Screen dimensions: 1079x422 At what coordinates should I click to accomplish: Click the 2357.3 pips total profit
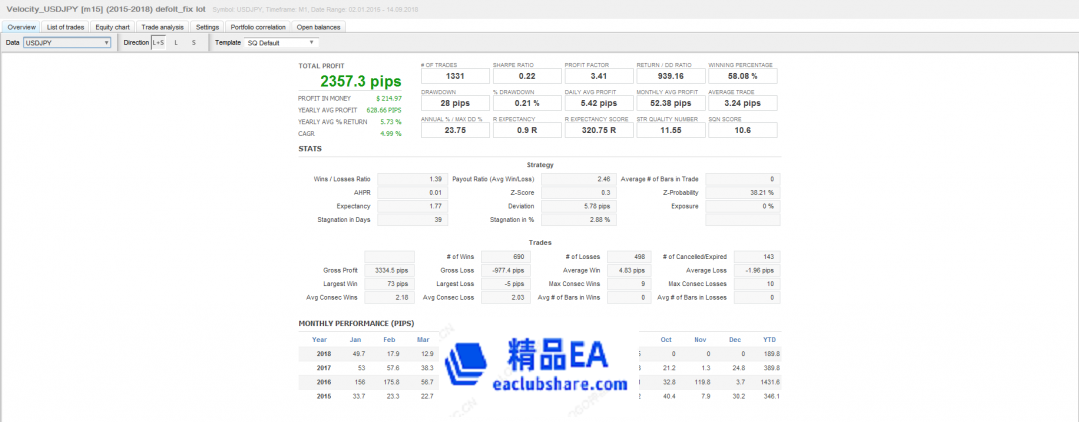pyautogui.click(x=361, y=81)
